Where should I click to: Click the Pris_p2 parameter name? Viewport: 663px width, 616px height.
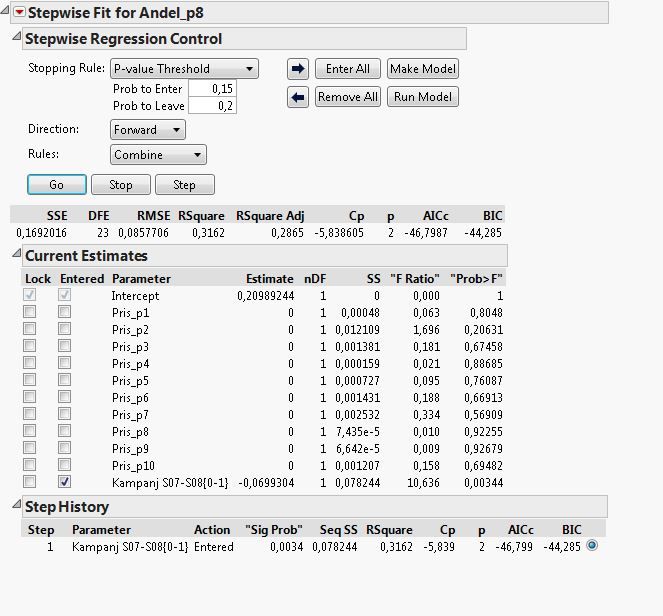130,330
